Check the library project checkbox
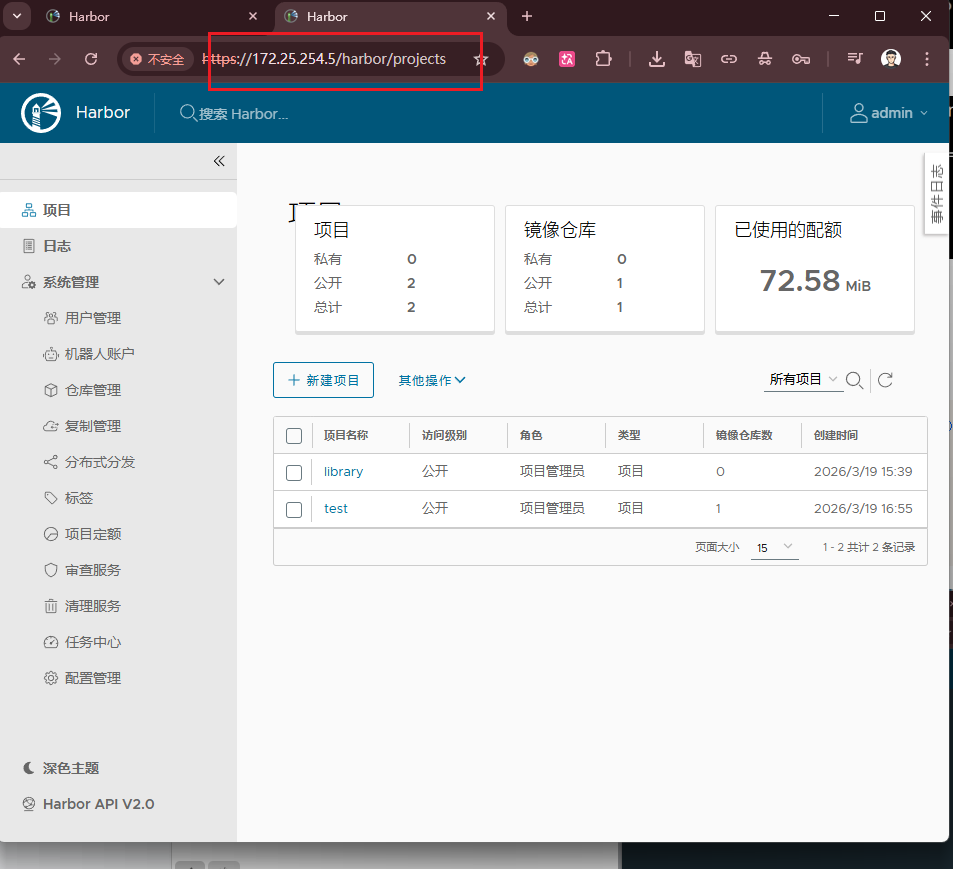 pos(294,473)
